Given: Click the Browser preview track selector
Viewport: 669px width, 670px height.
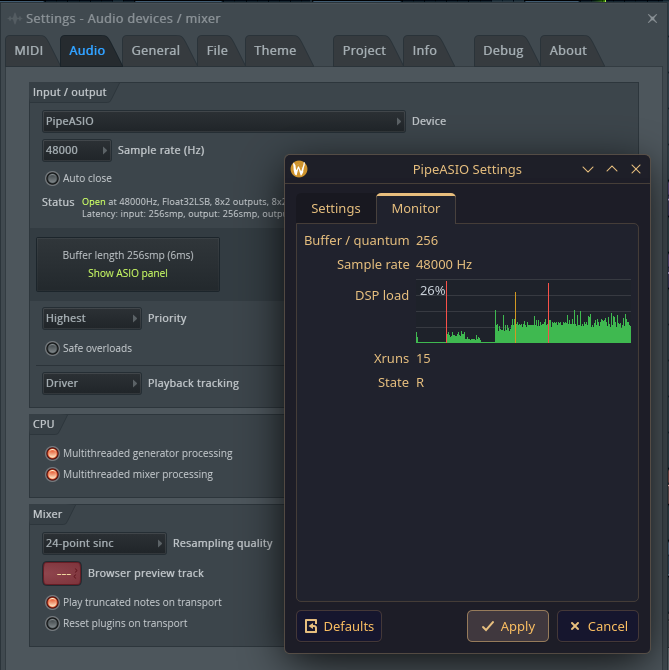Looking at the screenshot, I should [x=62, y=573].
